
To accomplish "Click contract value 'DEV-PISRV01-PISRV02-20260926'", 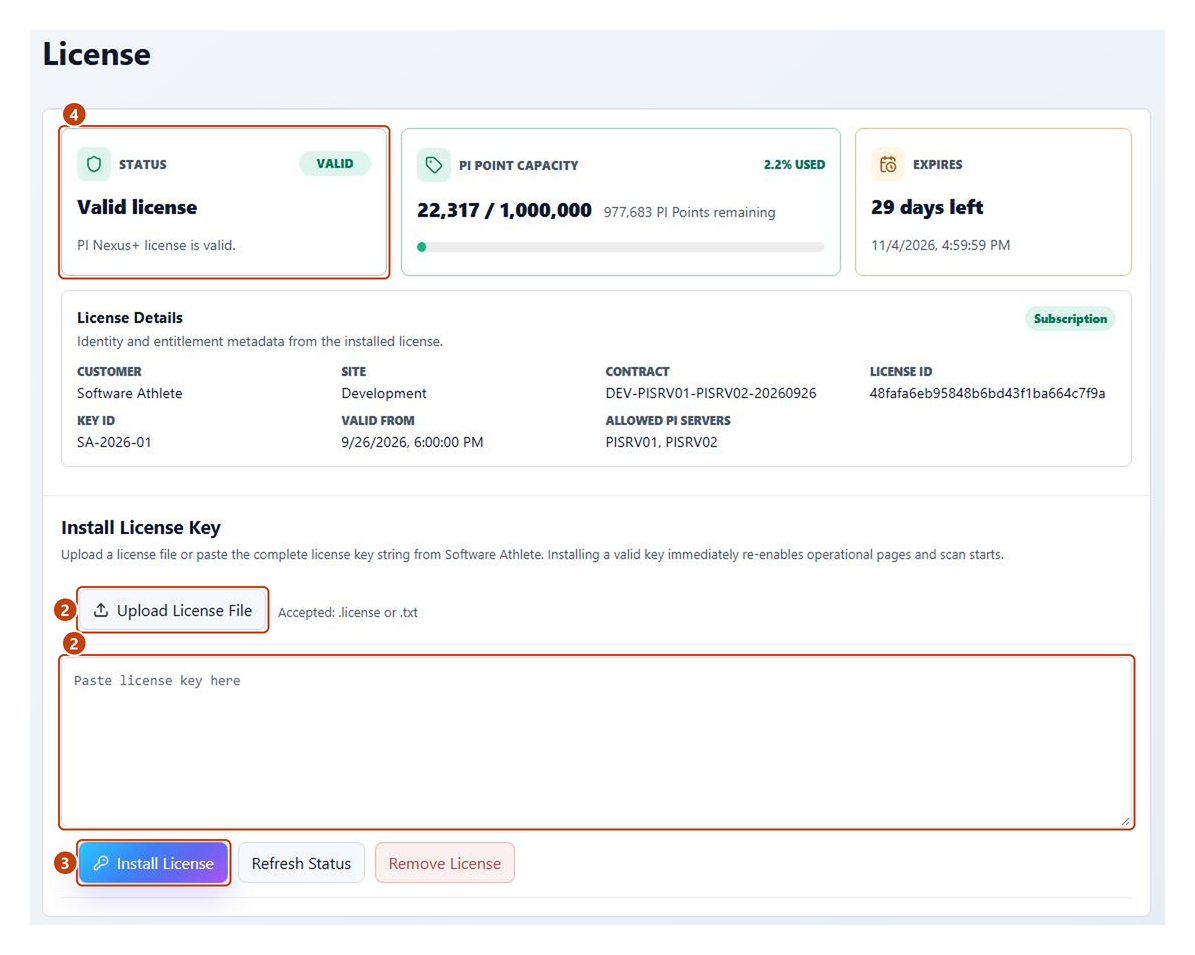I will click(710, 393).
